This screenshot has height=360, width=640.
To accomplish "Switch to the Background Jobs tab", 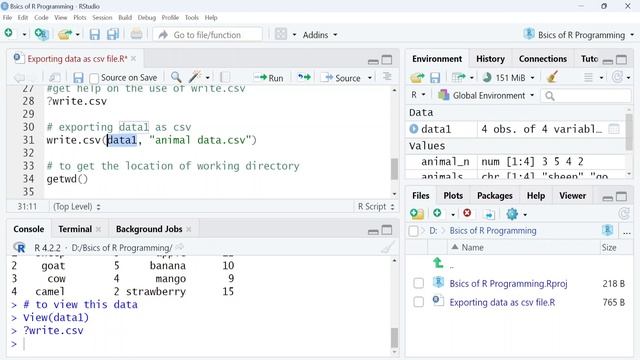I will coord(149,229).
